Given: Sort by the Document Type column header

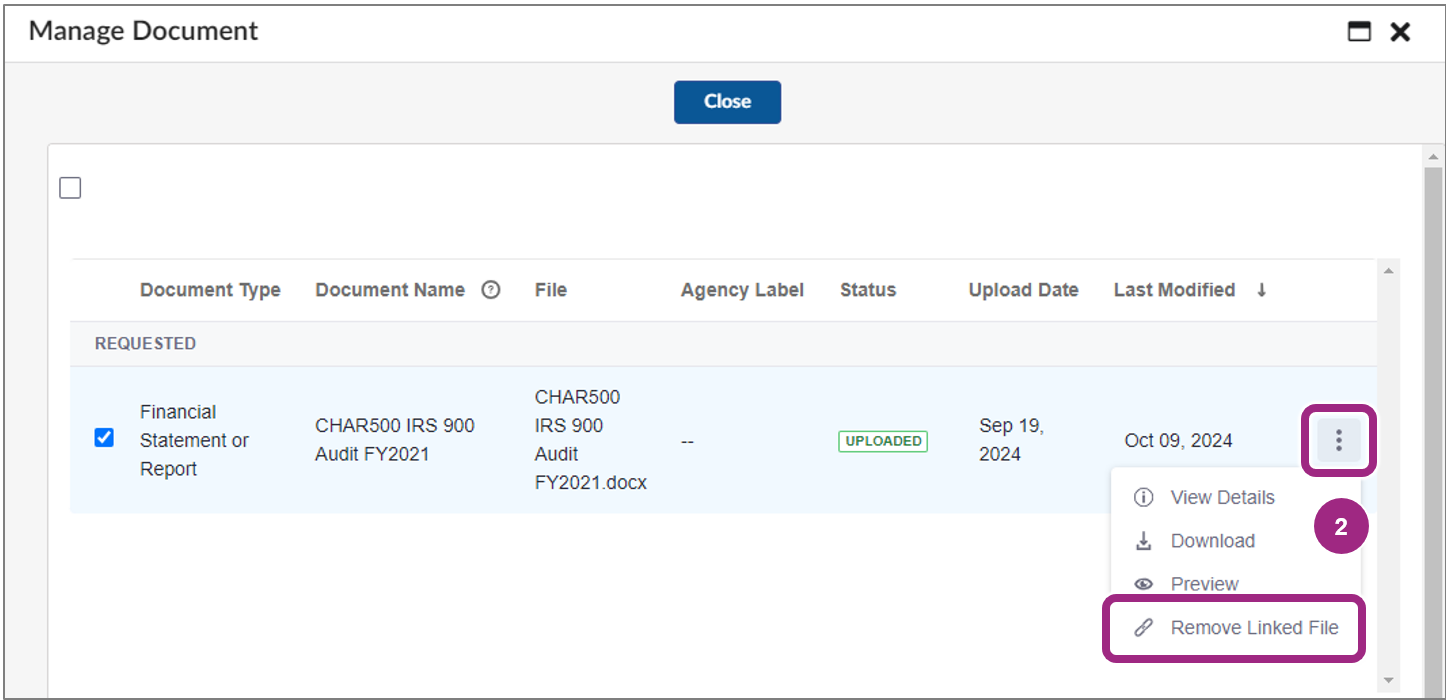Looking at the screenshot, I should click(x=210, y=289).
